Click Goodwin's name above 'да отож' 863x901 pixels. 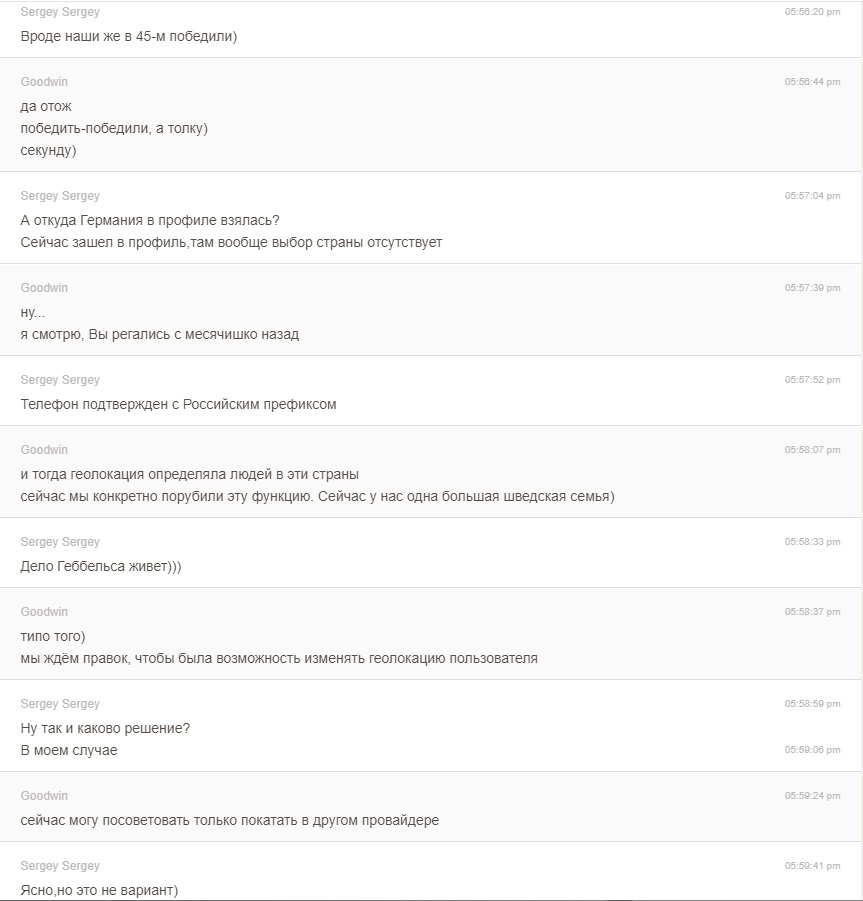(44, 82)
